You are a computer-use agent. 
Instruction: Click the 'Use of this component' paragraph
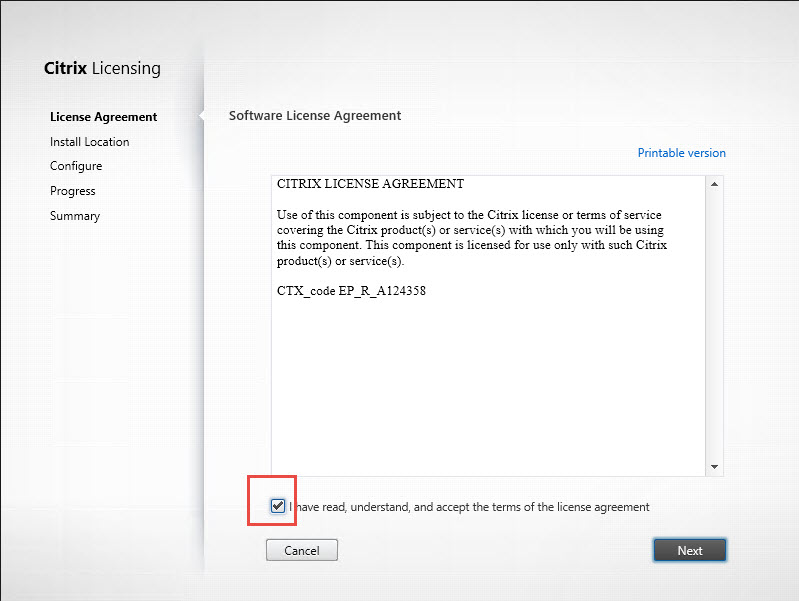pyautogui.click(x=472, y=238)
